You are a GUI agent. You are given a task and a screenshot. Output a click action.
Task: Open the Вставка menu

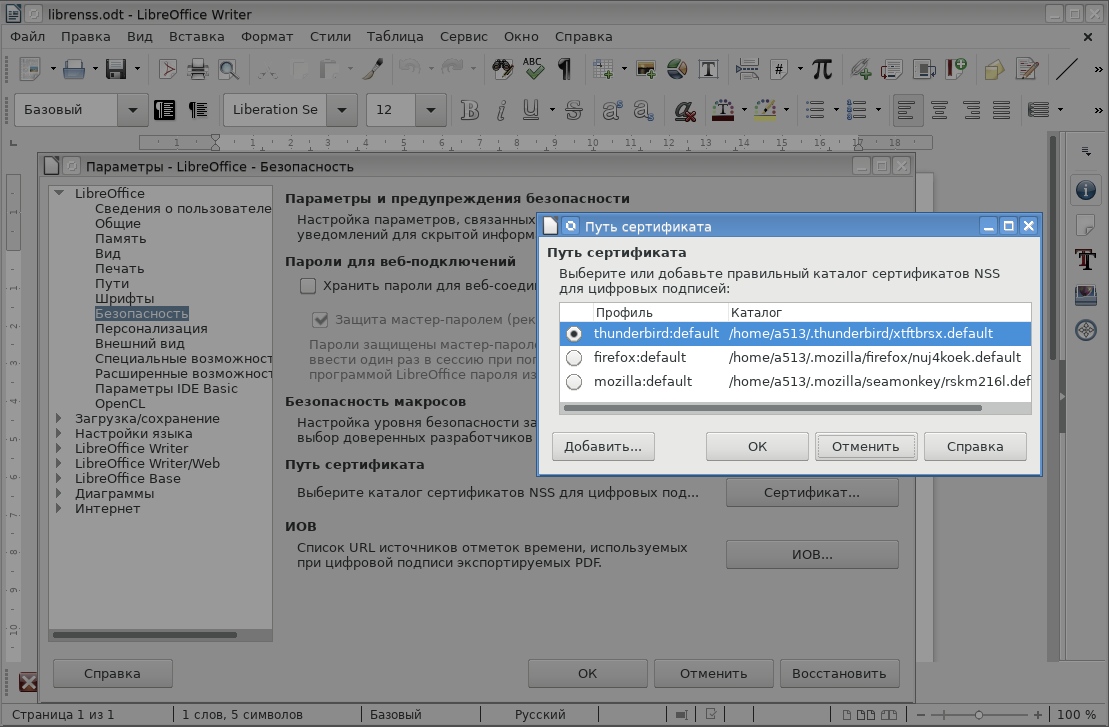(197, 37)
